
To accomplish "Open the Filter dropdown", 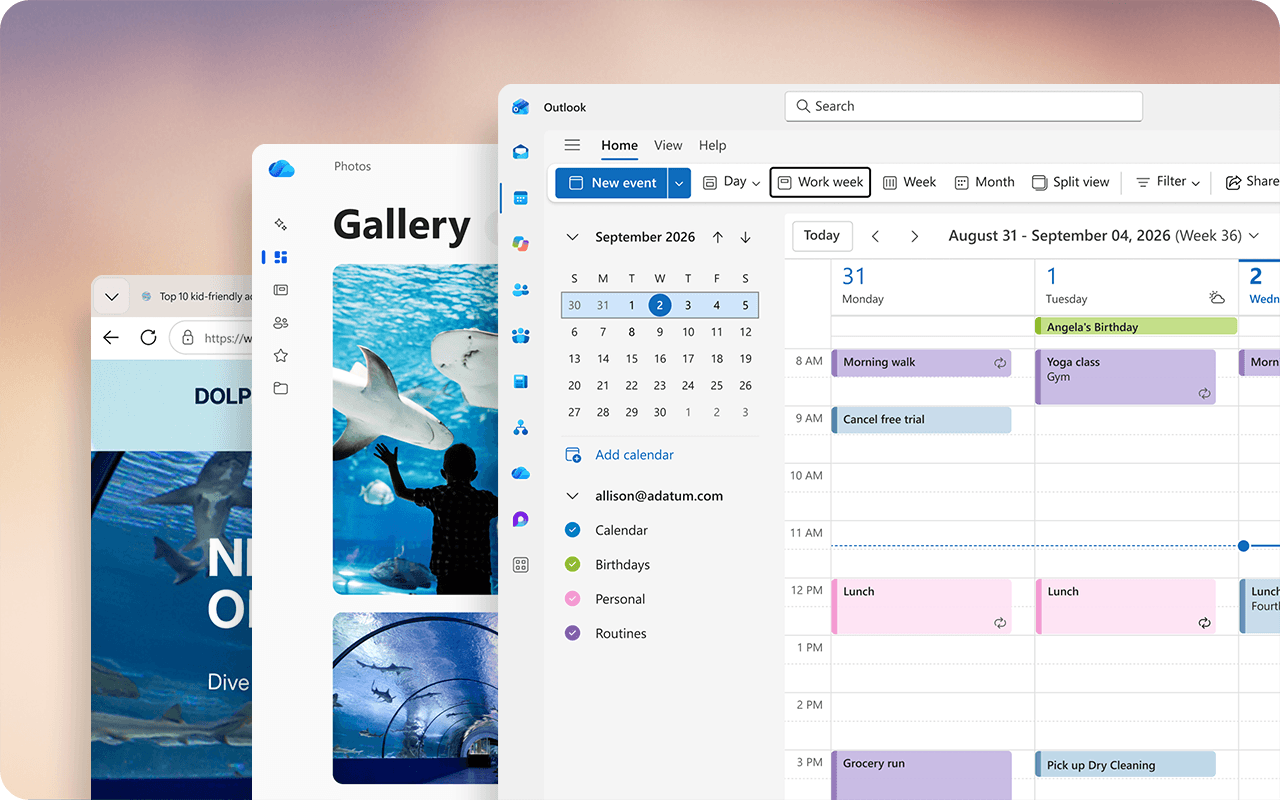I will tap(1167, 182).
